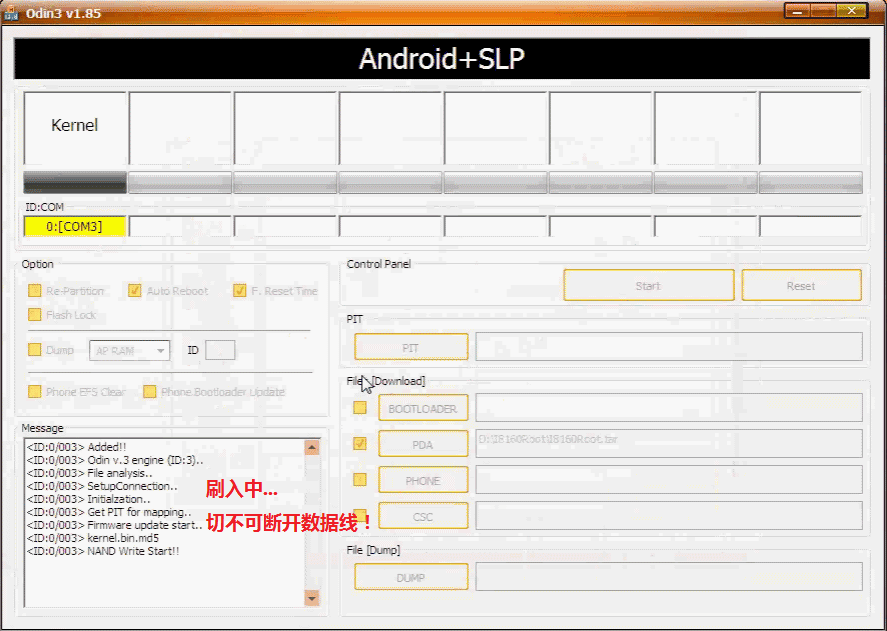Uncheck the box beside the PDA button
Screen dimensions: 887x631
click(x=360, y=444)
